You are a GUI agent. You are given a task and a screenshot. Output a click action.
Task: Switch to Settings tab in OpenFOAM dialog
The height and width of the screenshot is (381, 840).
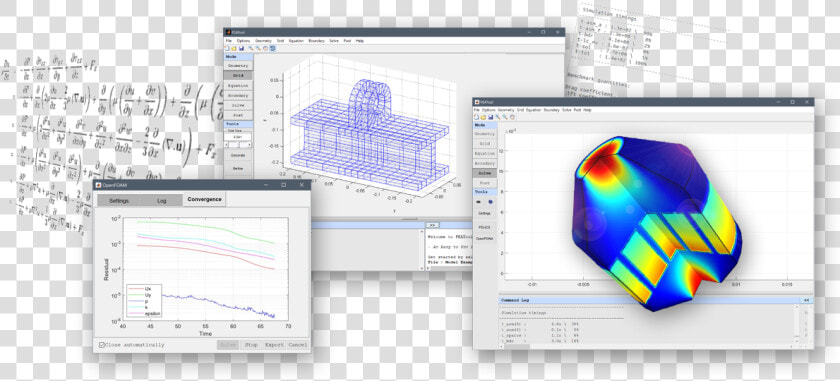(119, 200)
